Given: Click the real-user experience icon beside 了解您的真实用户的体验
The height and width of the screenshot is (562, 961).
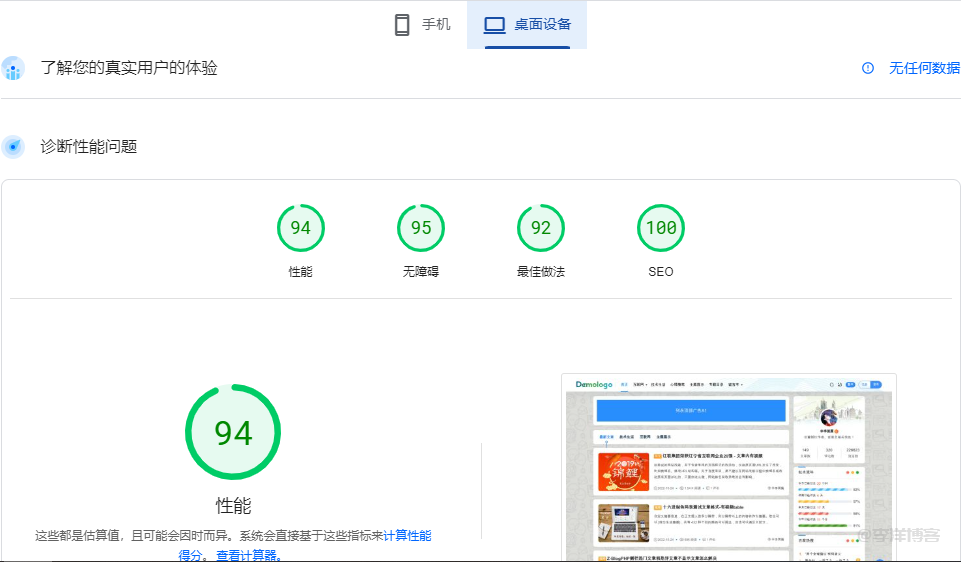Looking at the screenshot, I should (13, 68).
